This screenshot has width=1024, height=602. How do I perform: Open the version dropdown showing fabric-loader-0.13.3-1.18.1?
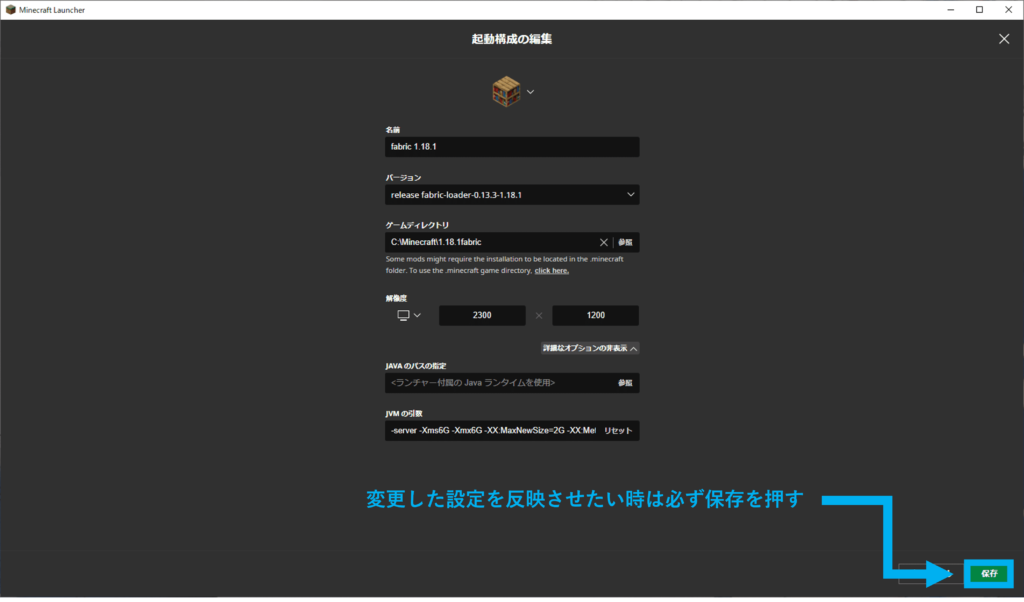512,195
